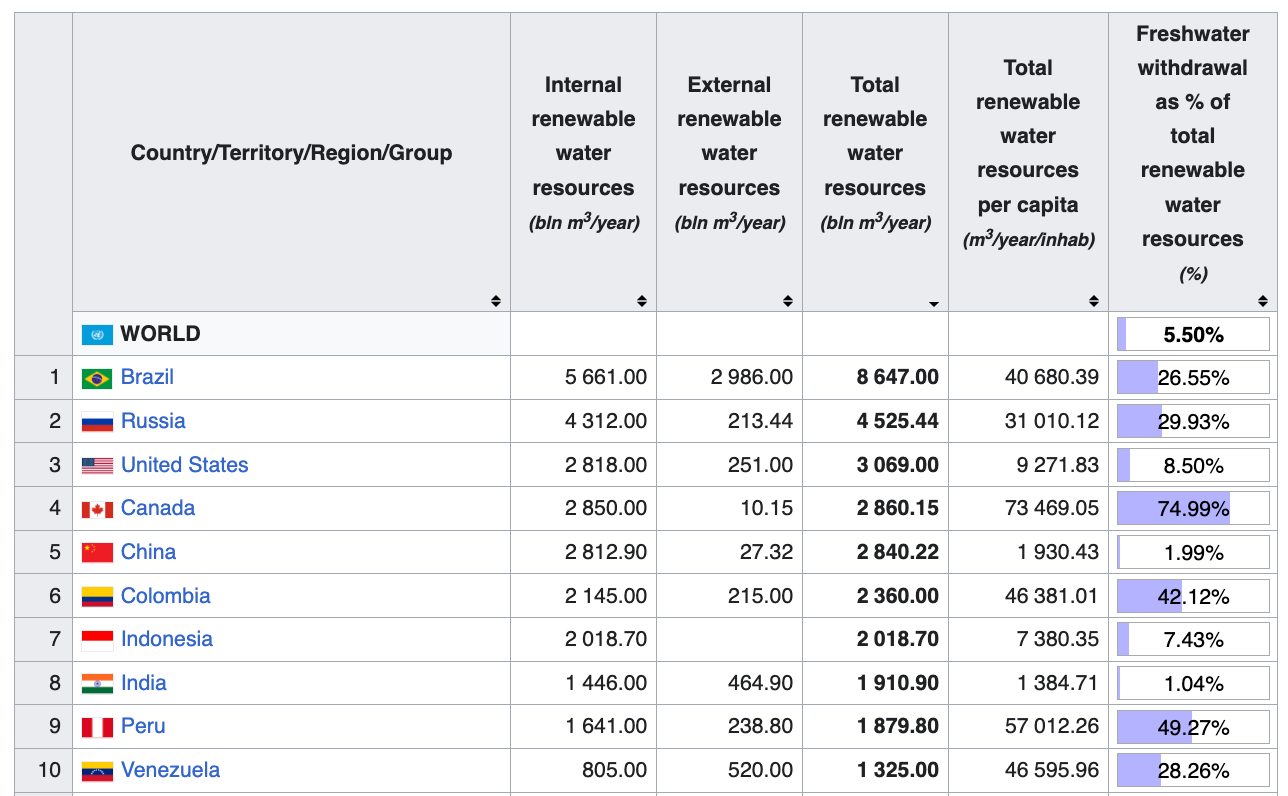1288x796 pixels.
Task: Open the Venezuela link
Action: [170, 770]
